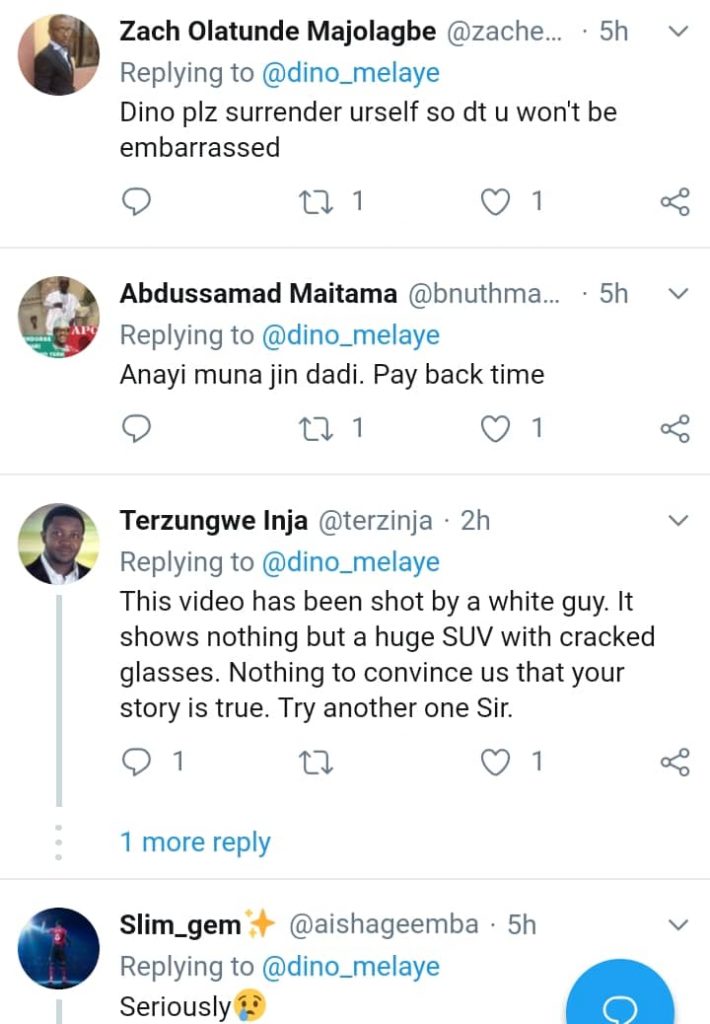Expand options chevron on Abdussamad's tweet
Screen dimensions: 710x1024
[x=678, y=294]
